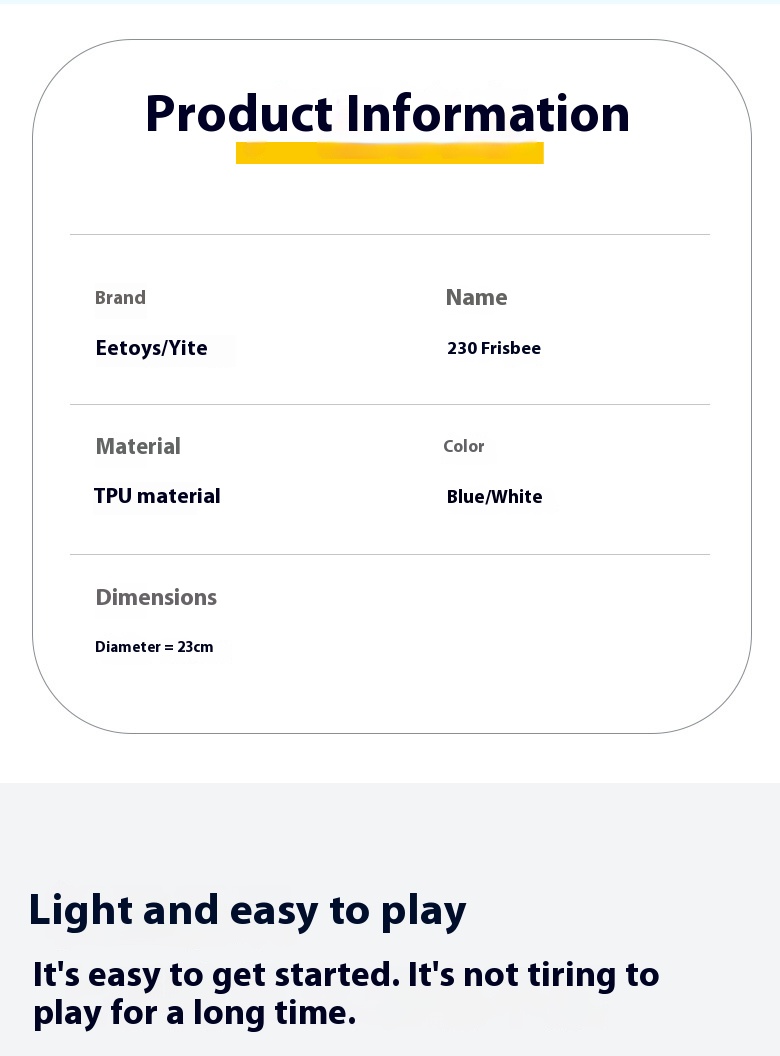
Task: Select the Name field label
Action: coord(476,298)
